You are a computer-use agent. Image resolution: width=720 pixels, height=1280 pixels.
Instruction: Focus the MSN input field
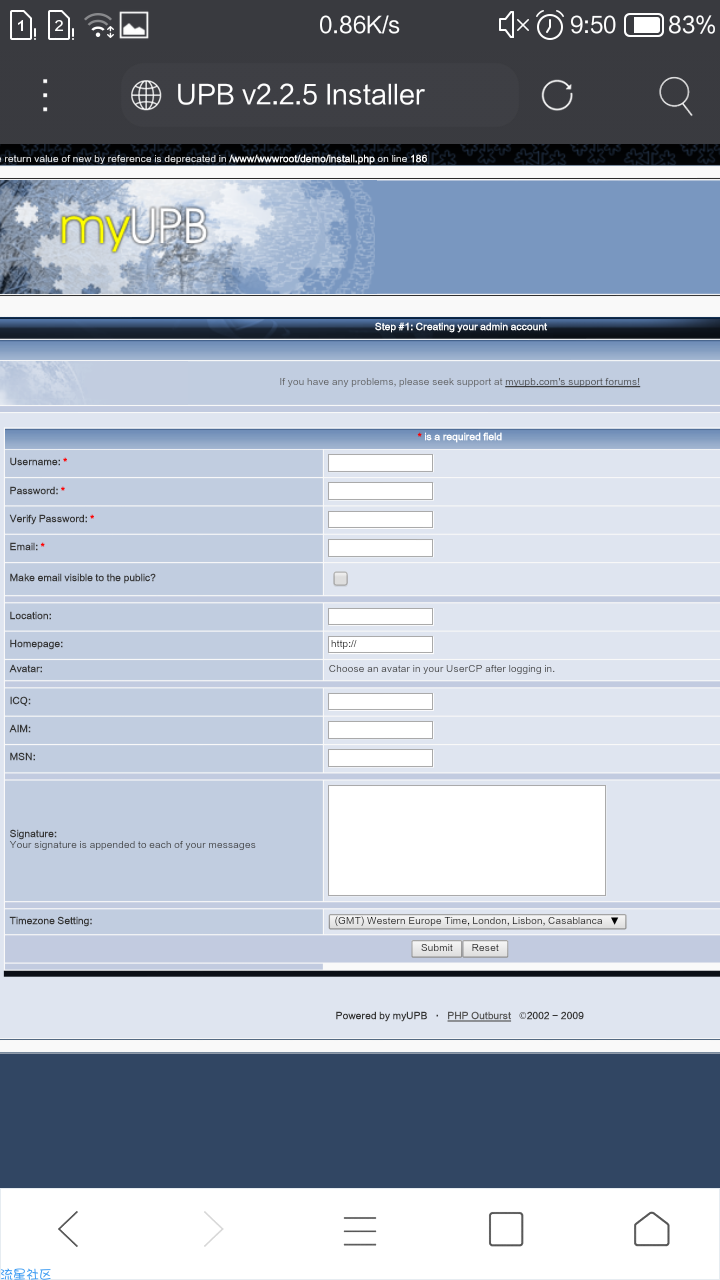(x=380, y=758)
